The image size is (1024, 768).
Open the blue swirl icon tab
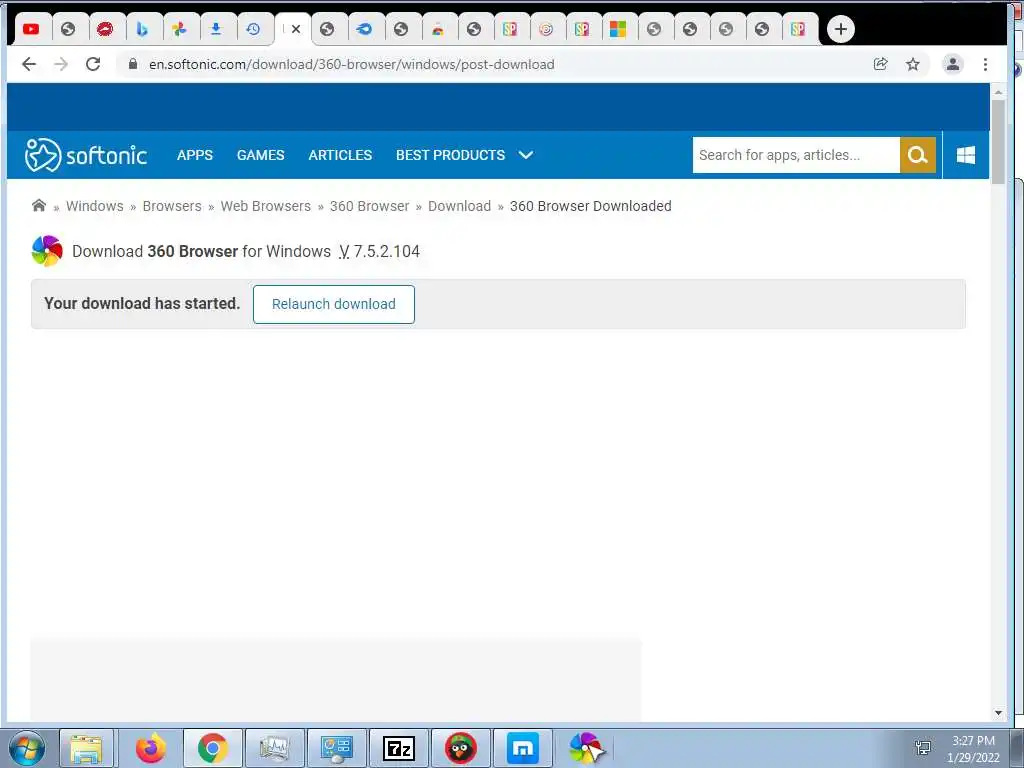(x=364, y=29)
